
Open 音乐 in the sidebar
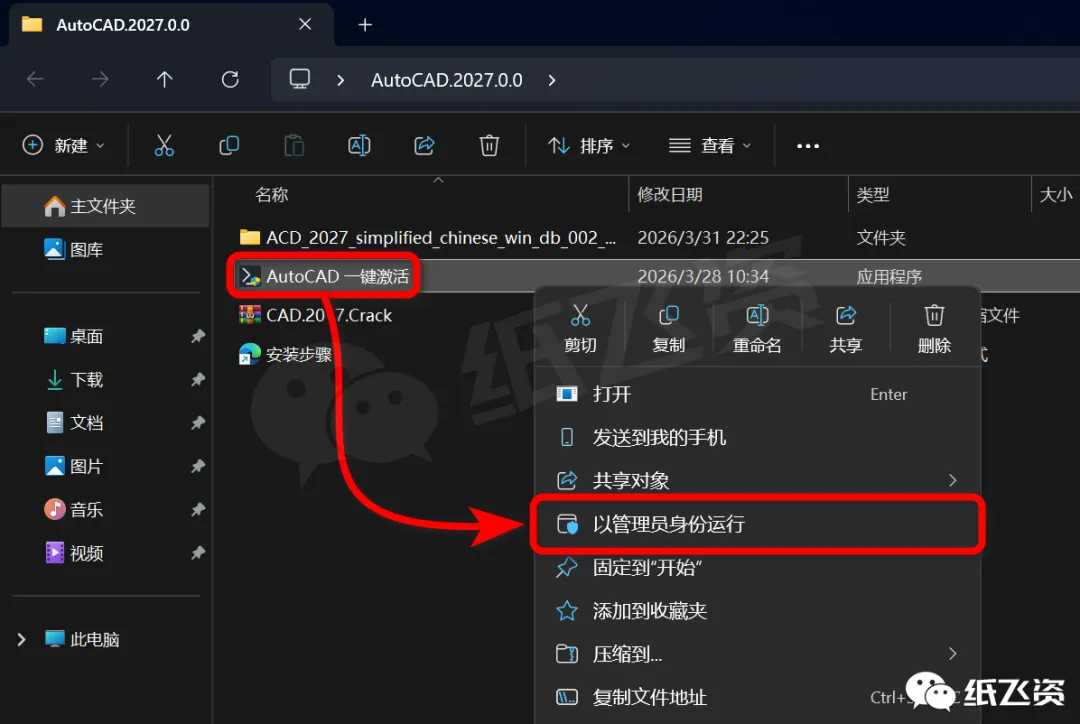point(74,510)
